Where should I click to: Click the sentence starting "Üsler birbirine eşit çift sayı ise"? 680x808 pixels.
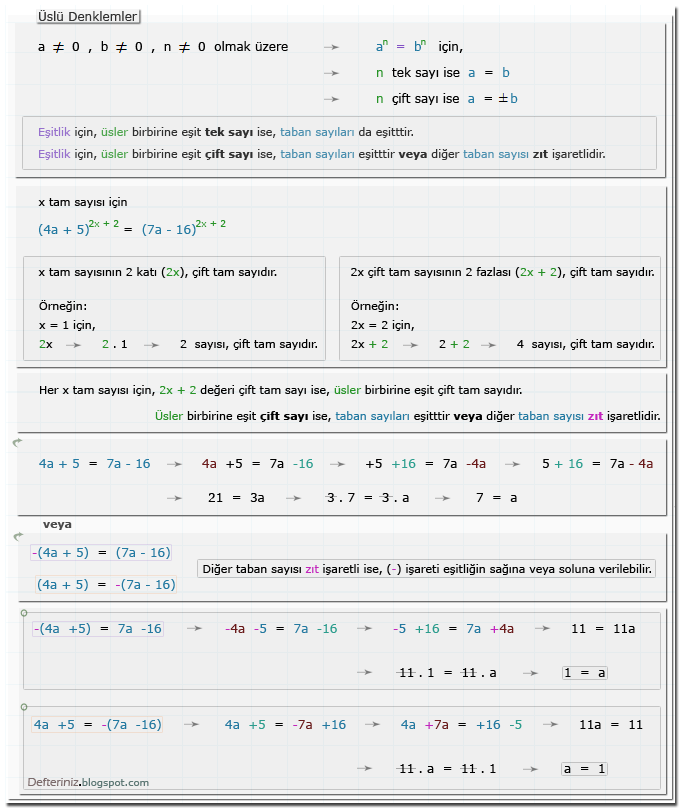click(x=407, y=416)
